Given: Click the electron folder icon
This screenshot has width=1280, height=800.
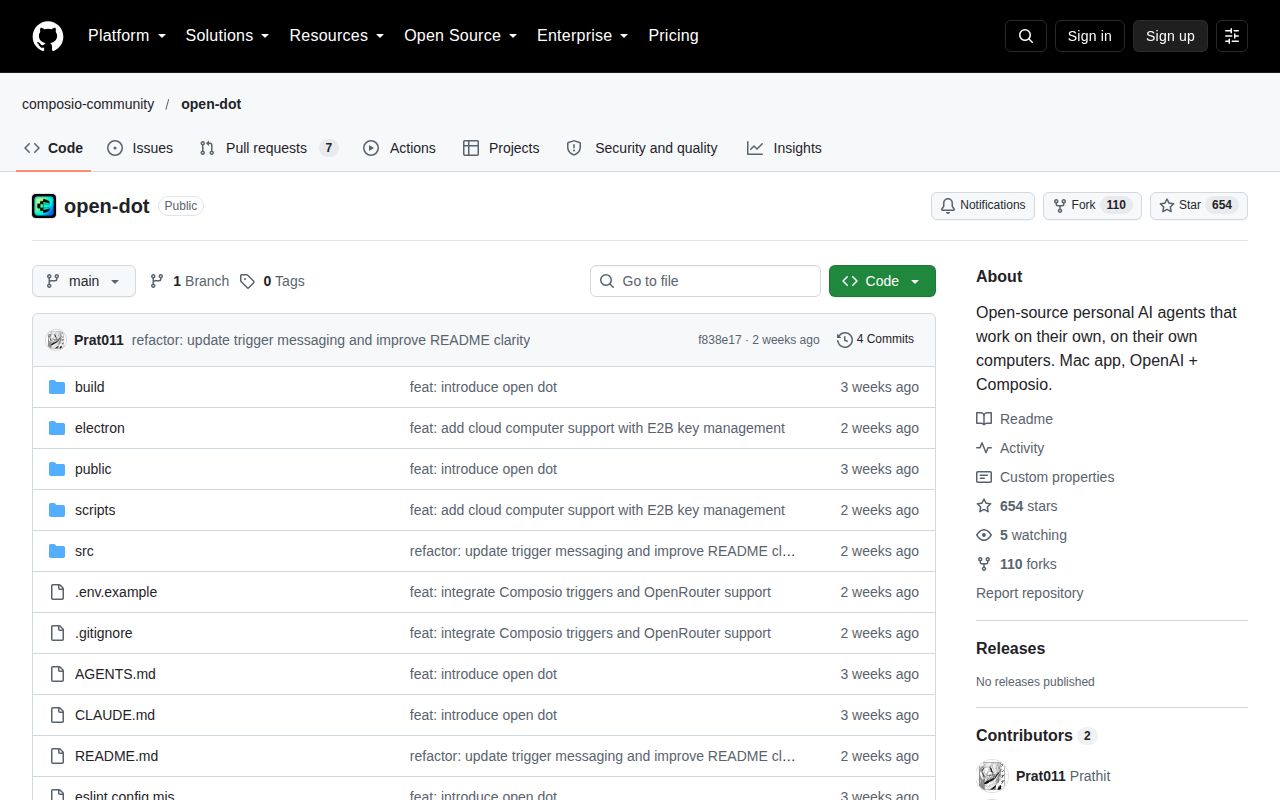Looking at the screenshot, I should click(x=57, y=428).
